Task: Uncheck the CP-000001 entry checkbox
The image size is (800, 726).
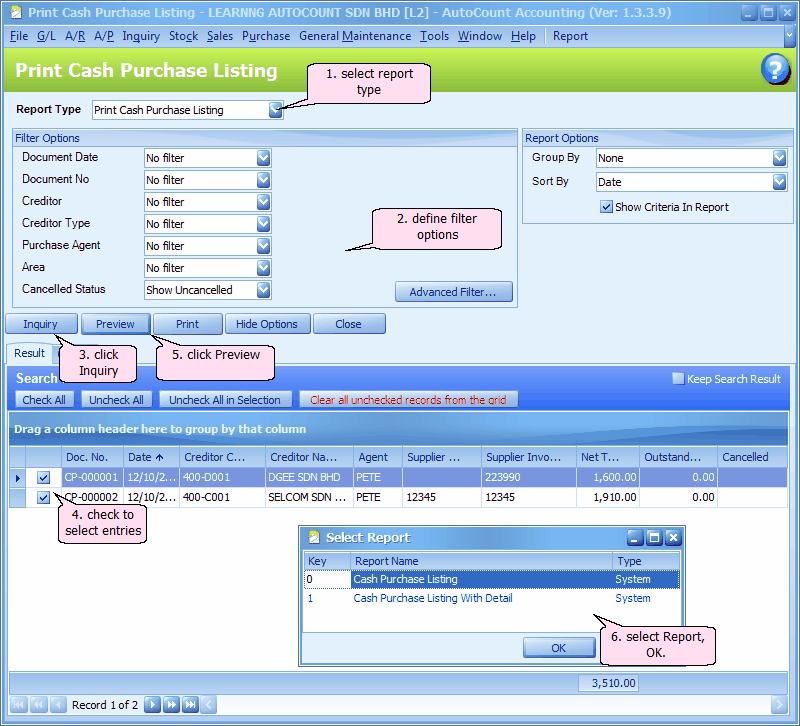Action: [44, 478]
